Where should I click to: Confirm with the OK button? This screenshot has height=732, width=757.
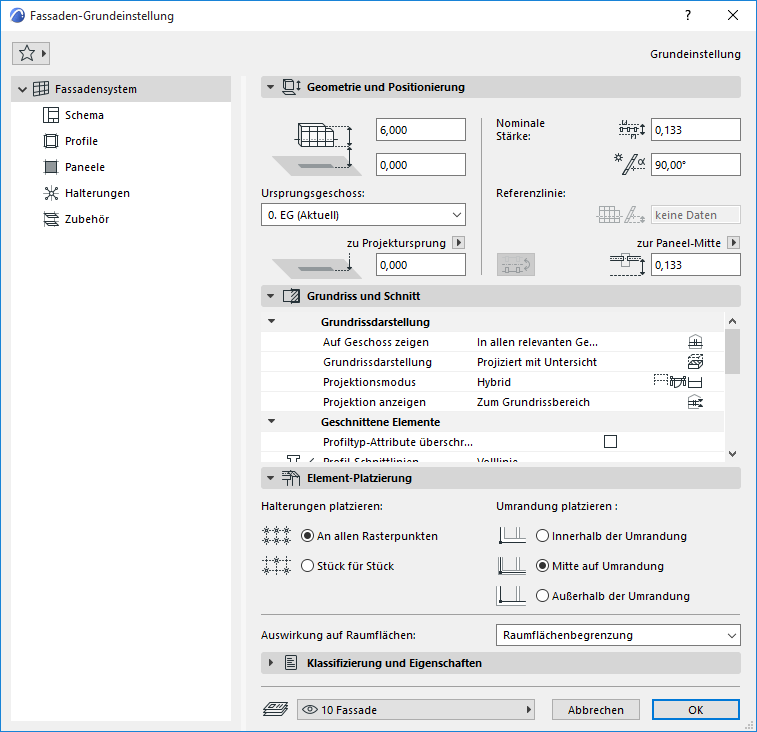[696, 709]
